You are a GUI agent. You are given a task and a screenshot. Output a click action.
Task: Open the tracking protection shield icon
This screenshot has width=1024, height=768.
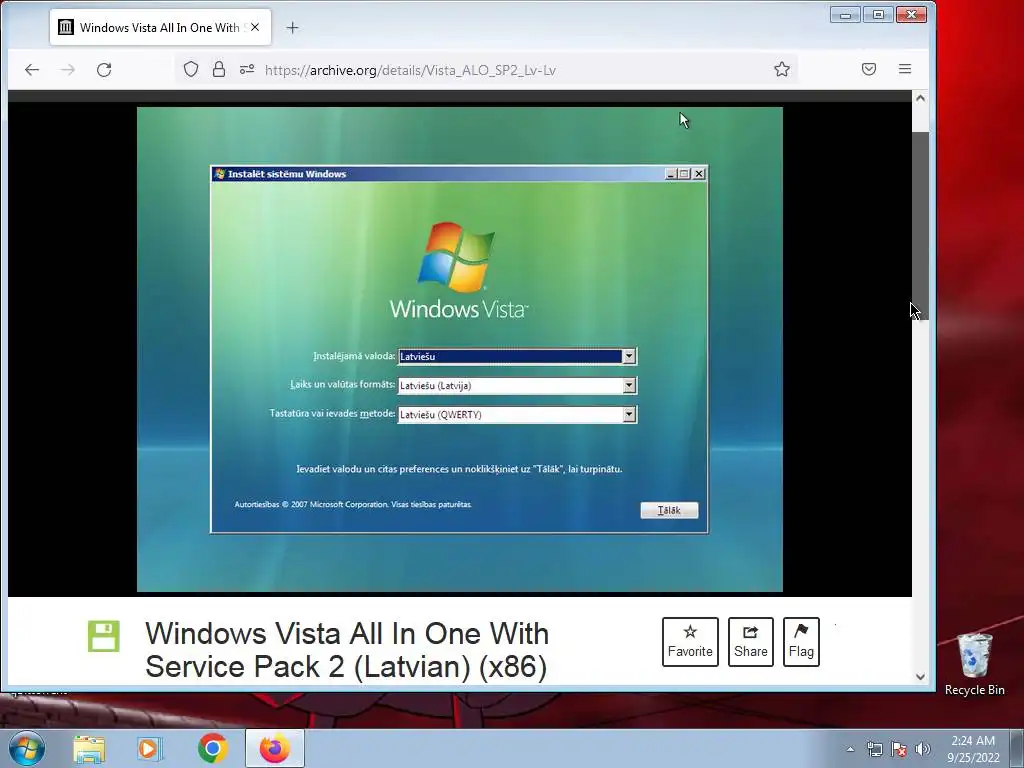pyautogui.click(x=191, y=69)
